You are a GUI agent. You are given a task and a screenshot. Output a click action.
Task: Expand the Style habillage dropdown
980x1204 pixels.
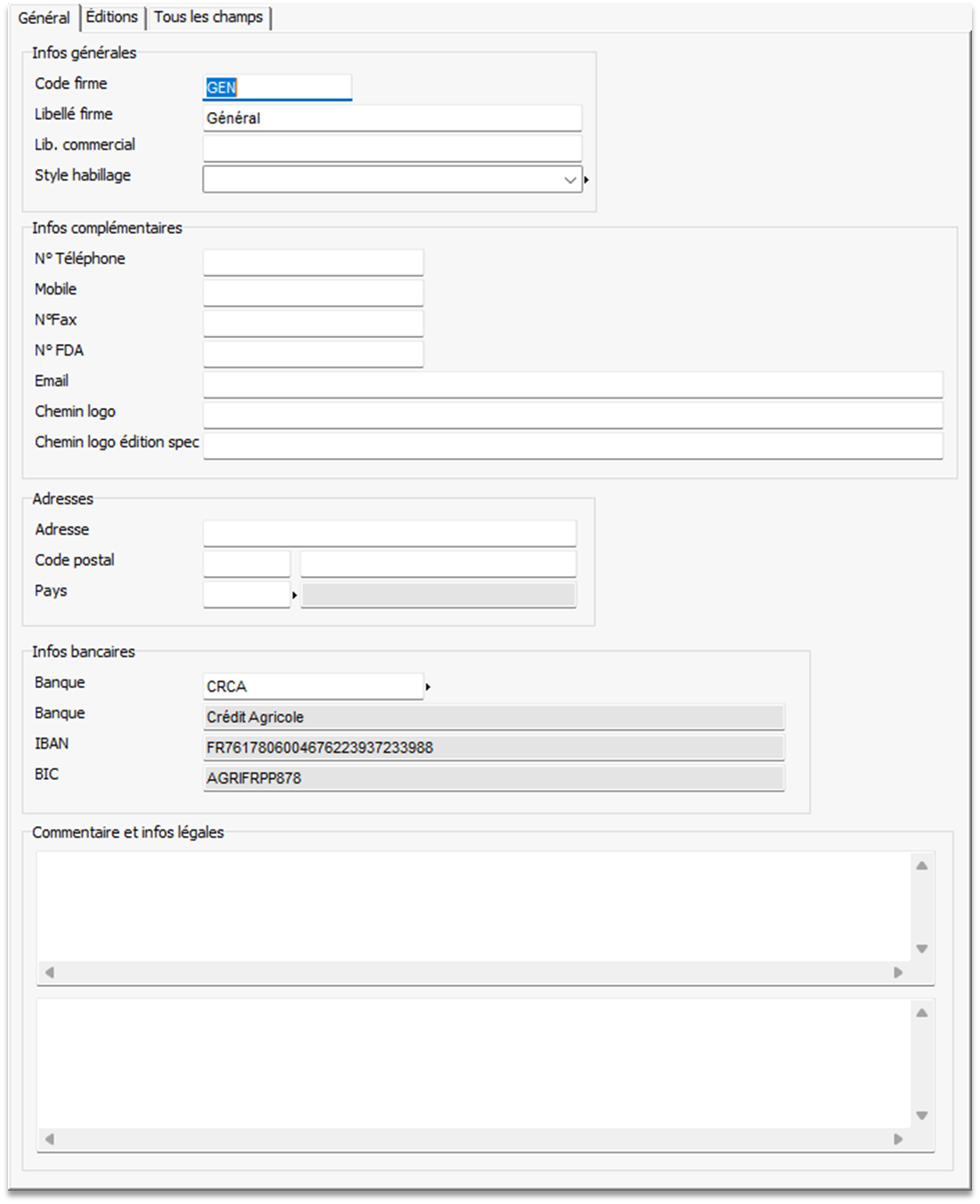[x=570, y=180]
